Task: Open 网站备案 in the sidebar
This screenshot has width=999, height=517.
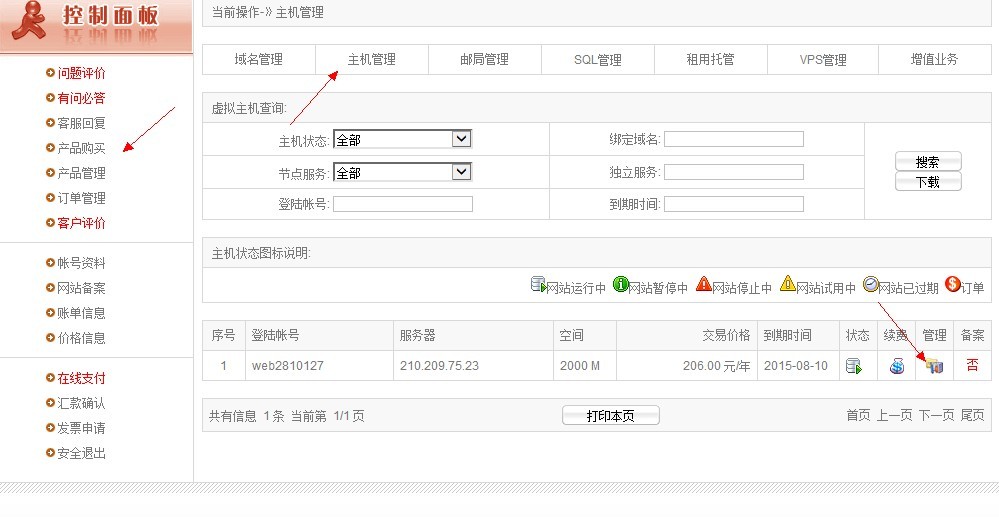Action: pos(82,288)
